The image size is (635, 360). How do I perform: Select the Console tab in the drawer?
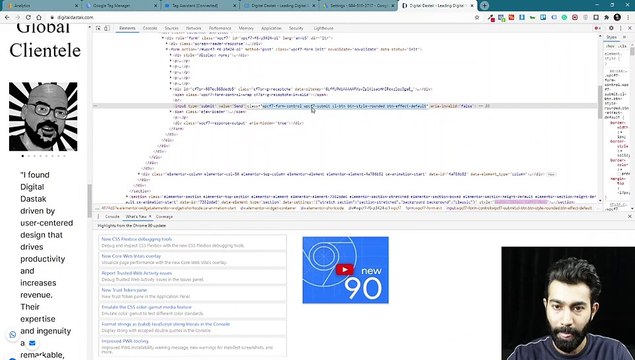point(112,217)
